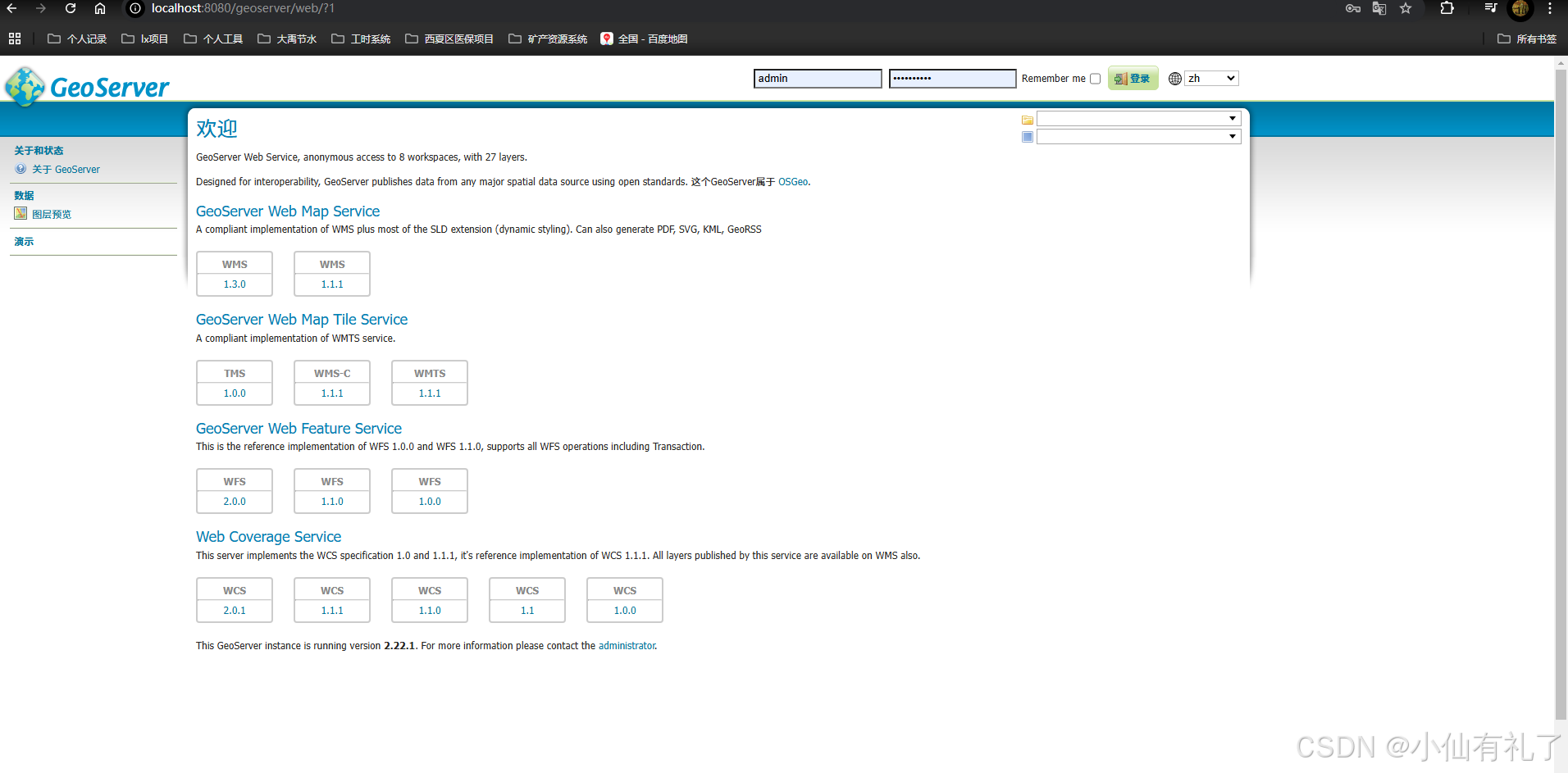Click the layer preview map icon
Viewport: 1568px width, 773px height.
[21, 213]
